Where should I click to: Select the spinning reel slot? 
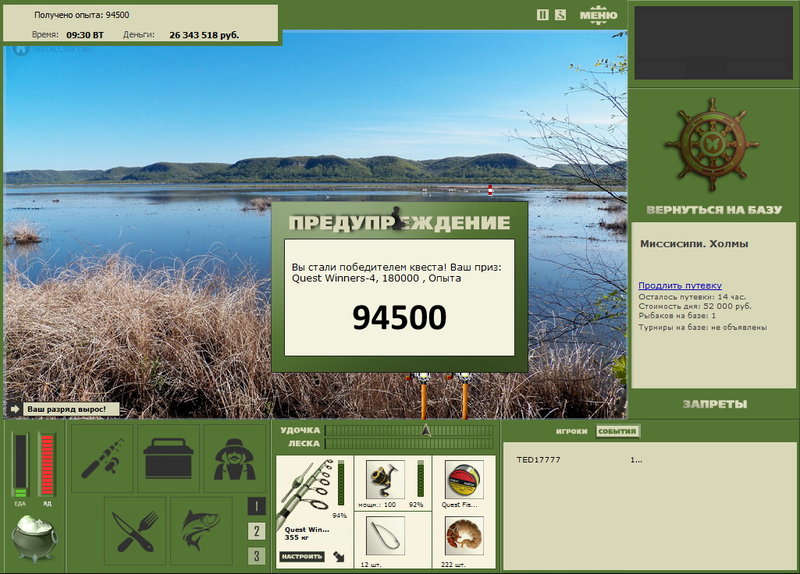coord(385,480)
